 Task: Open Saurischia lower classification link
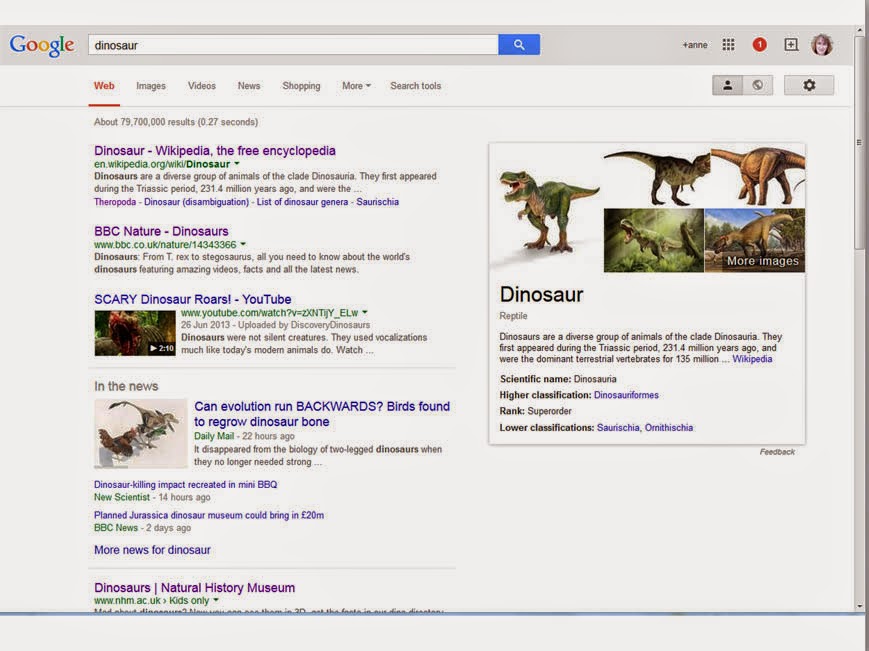(x=618, y=428)
